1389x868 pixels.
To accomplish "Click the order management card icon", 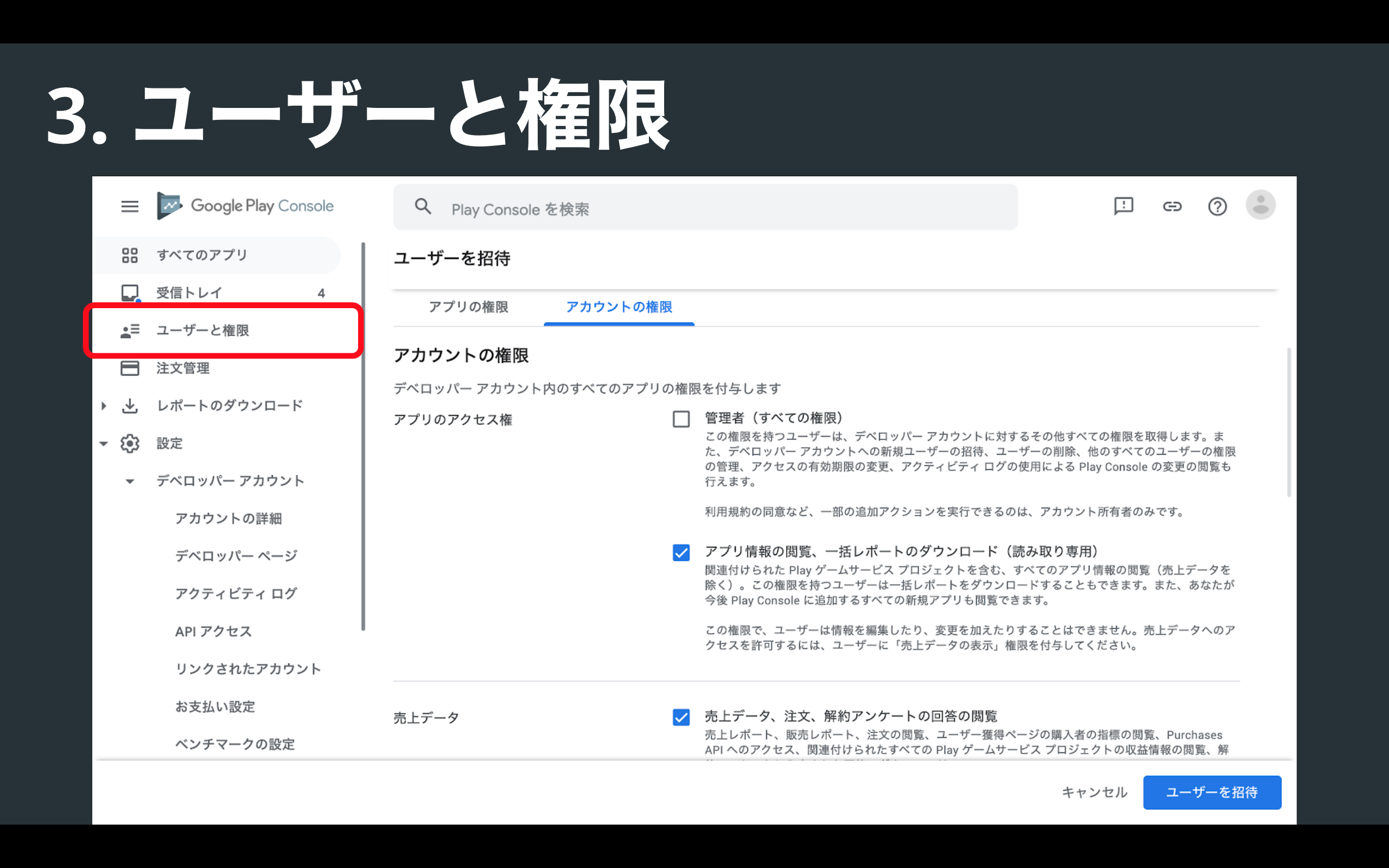I will [x=130, y=368].
